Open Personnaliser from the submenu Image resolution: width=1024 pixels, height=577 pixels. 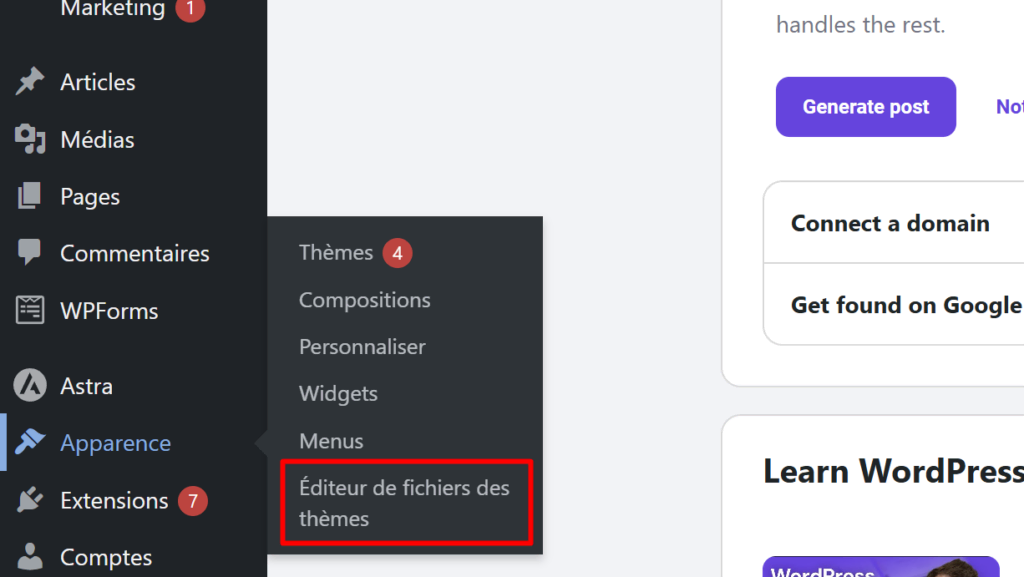[x=362, y=347]
